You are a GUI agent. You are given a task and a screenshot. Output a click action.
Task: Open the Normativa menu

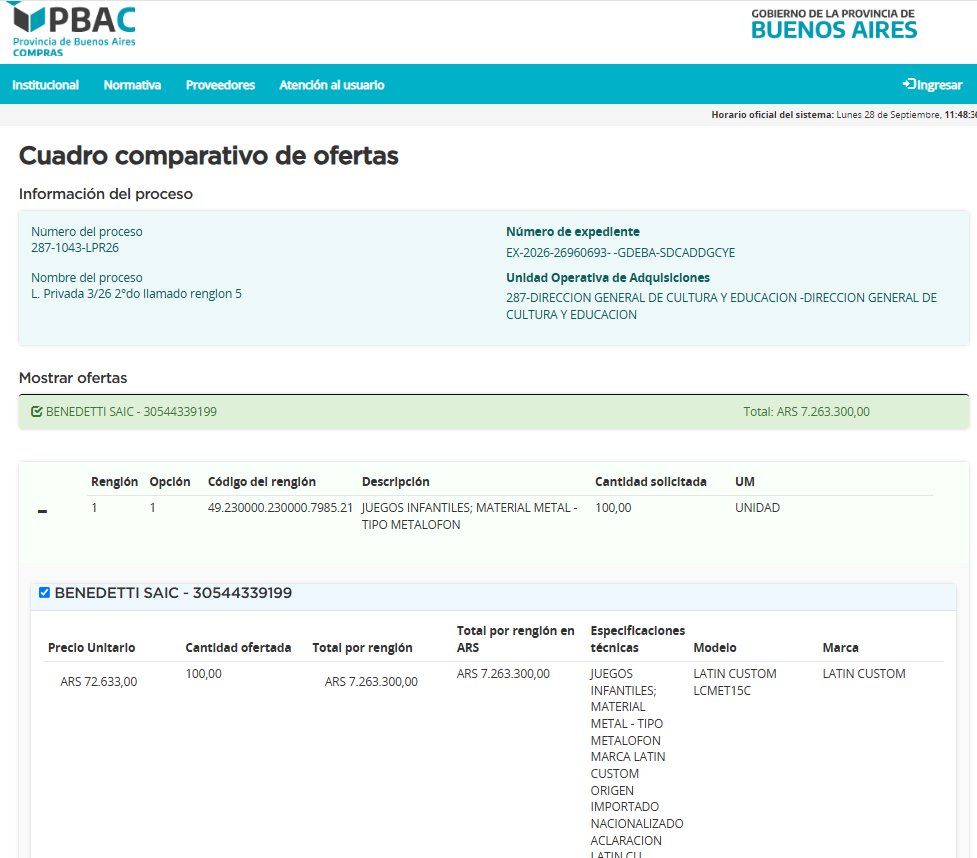pyautogui.click(x=132, y=85)
